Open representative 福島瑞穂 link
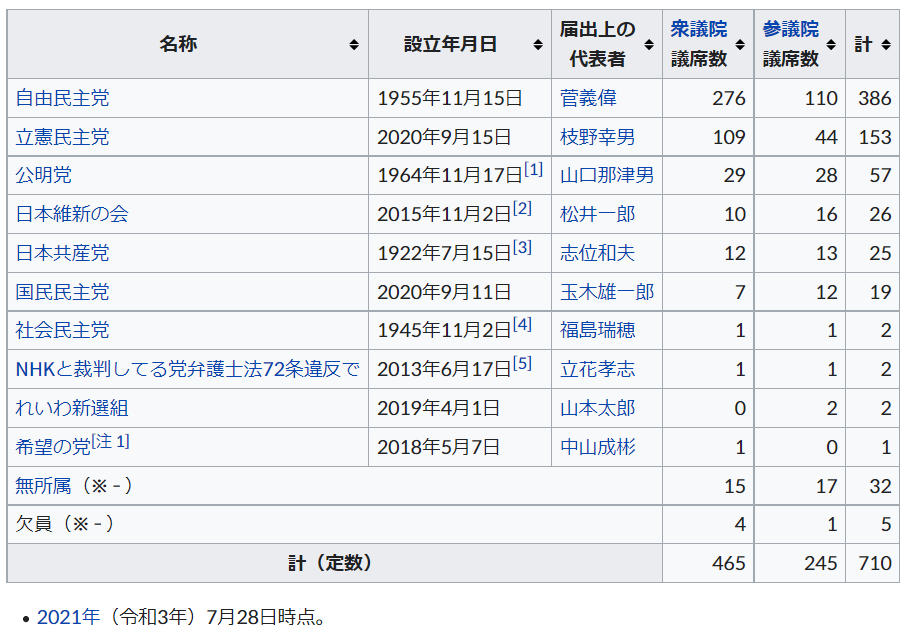905x631 pixels. [597, 330]
